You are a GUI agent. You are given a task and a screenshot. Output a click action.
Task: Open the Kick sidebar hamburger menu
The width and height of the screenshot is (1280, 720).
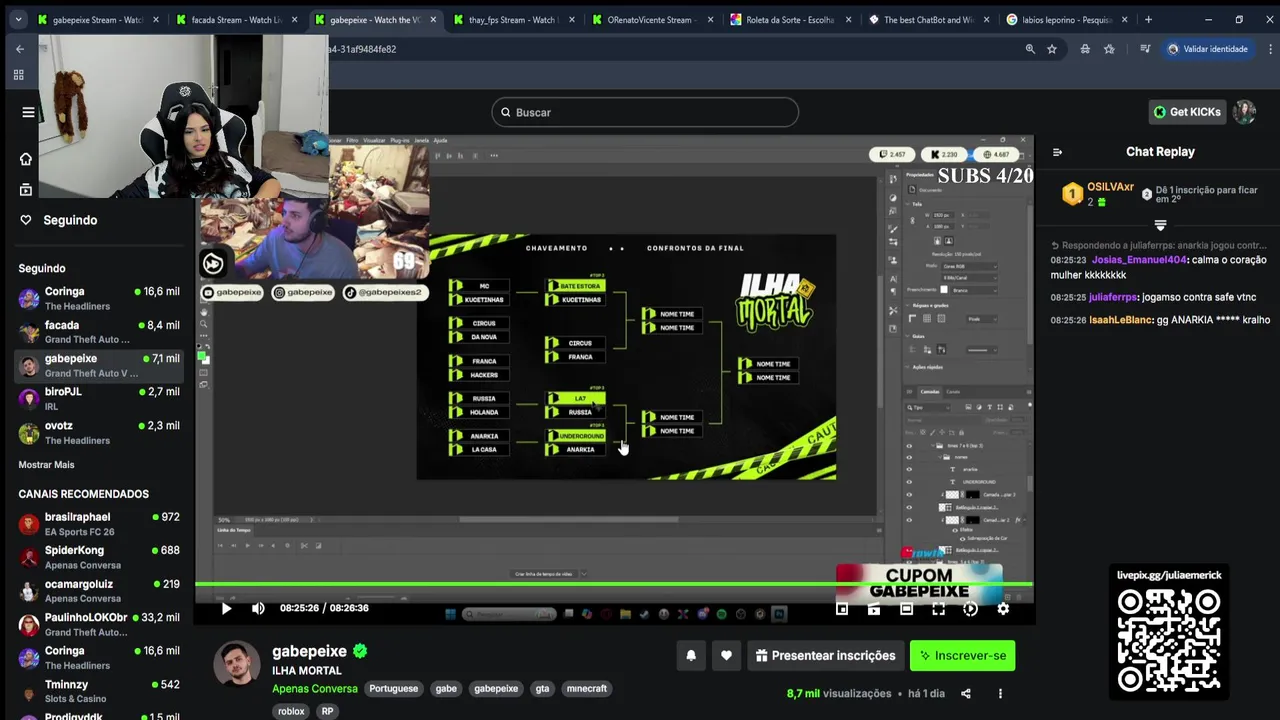tap(28, 112)
